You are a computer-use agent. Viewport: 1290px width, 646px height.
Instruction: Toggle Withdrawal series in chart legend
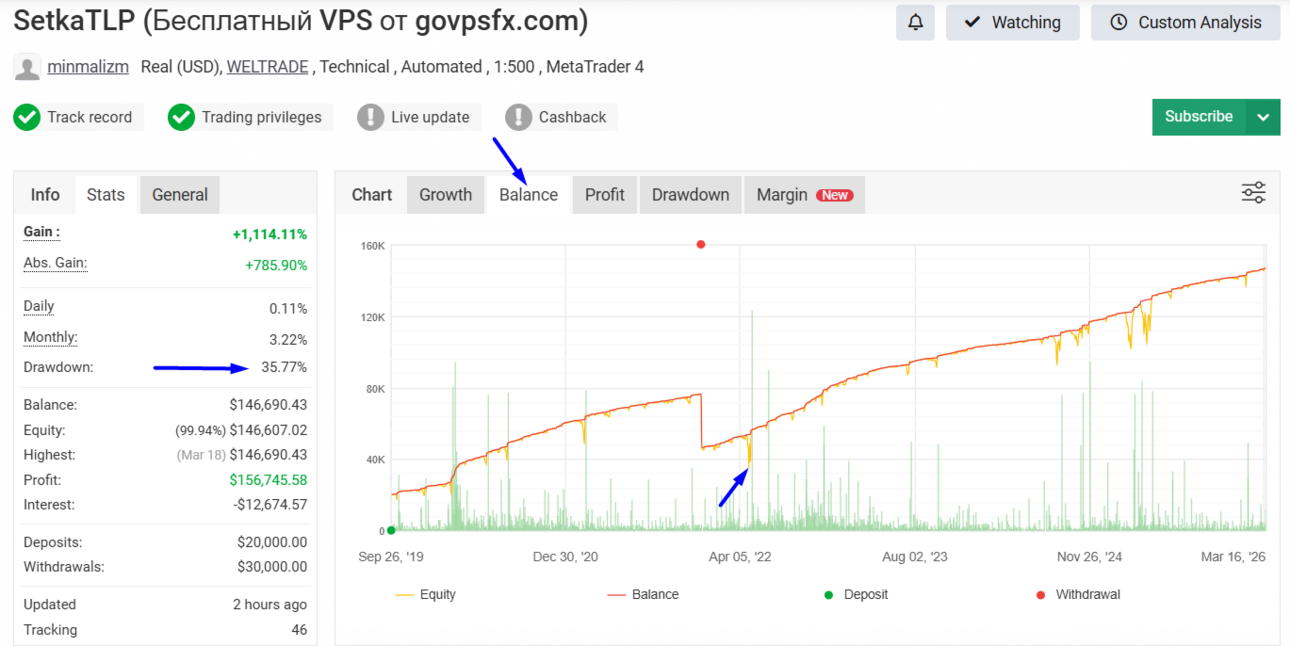pyautogui.click(x=1078, y=594)
